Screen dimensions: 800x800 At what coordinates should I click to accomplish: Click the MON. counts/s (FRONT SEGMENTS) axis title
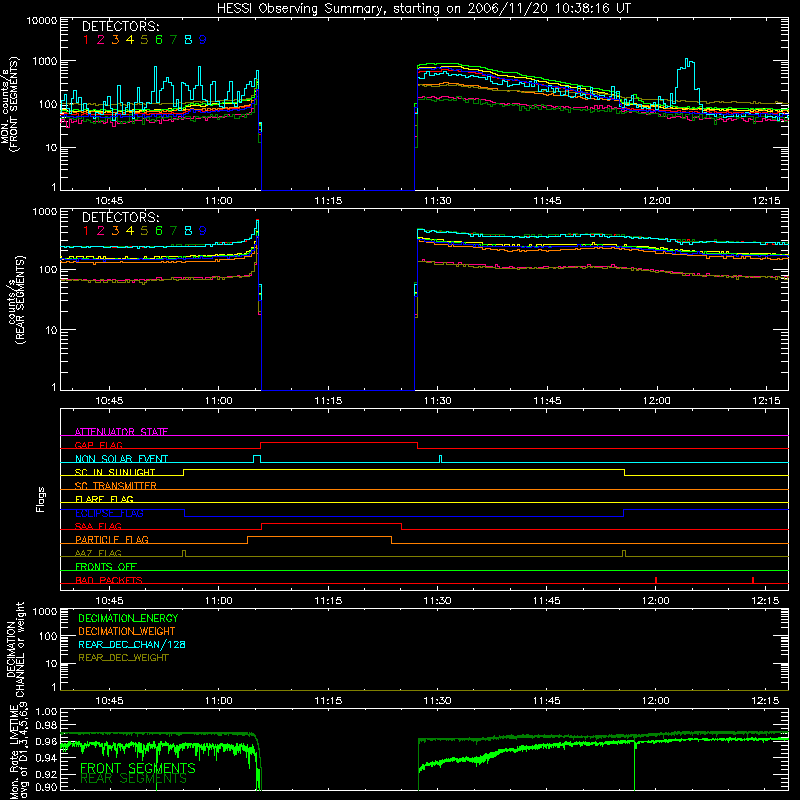(x=10, y=104)
